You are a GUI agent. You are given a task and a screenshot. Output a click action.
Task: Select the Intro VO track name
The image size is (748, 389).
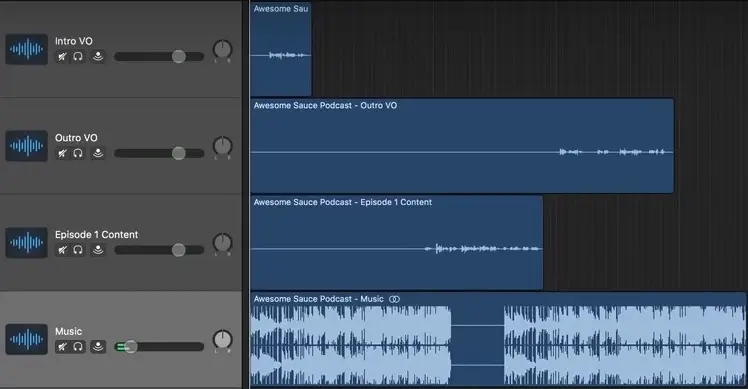tap(73, 41)
